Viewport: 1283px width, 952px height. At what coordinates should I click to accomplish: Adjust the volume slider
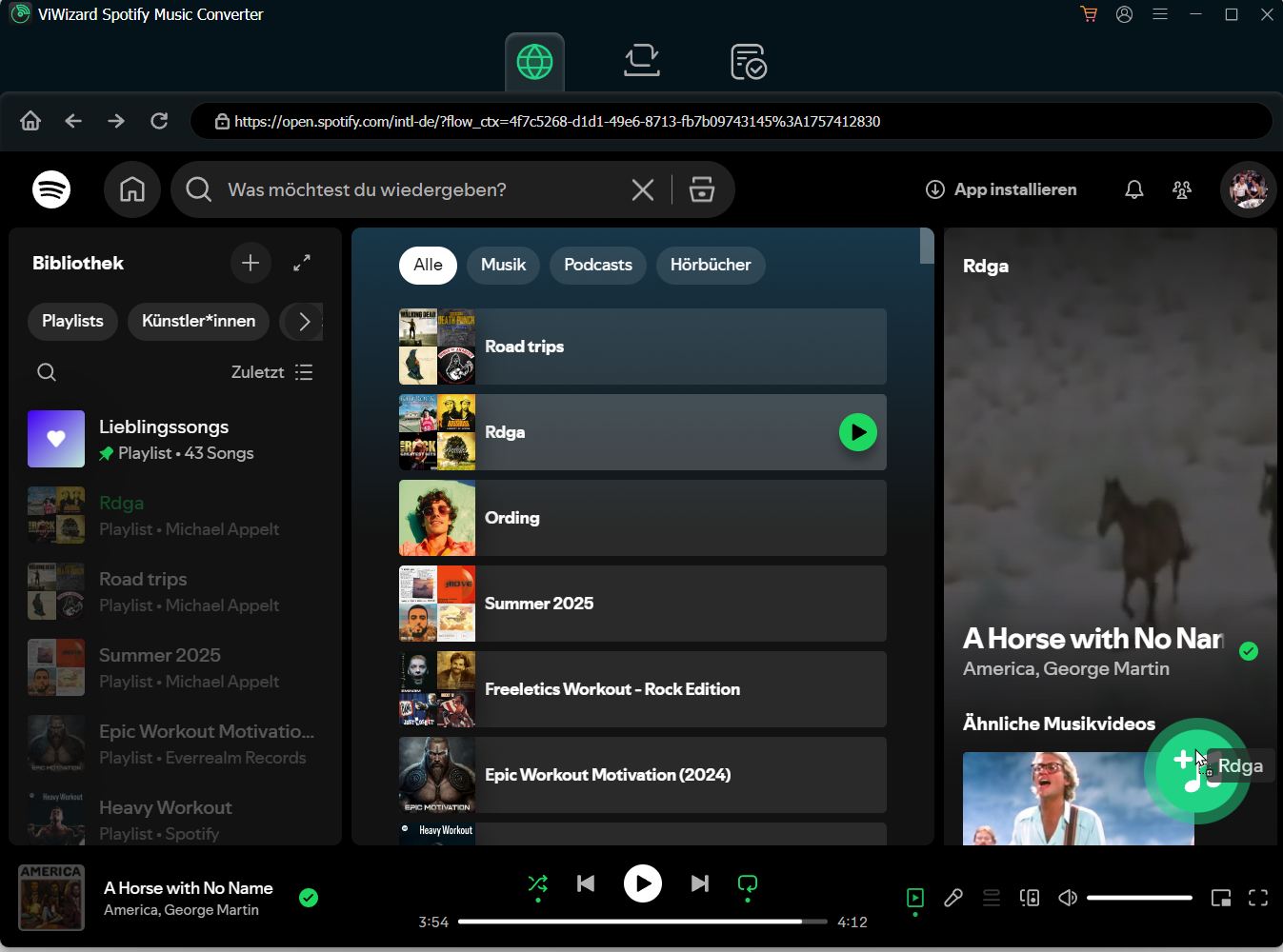coord(1139,898)
